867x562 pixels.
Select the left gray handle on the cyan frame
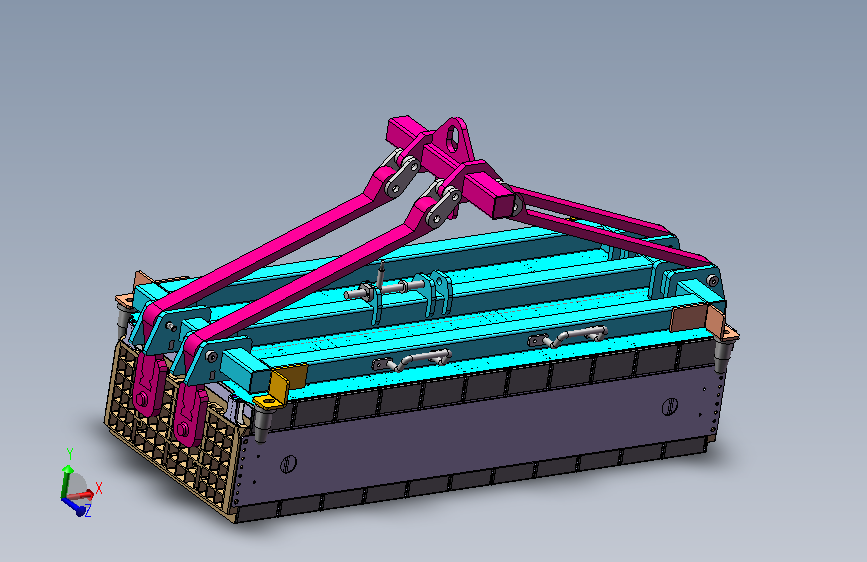coord(412,361)
